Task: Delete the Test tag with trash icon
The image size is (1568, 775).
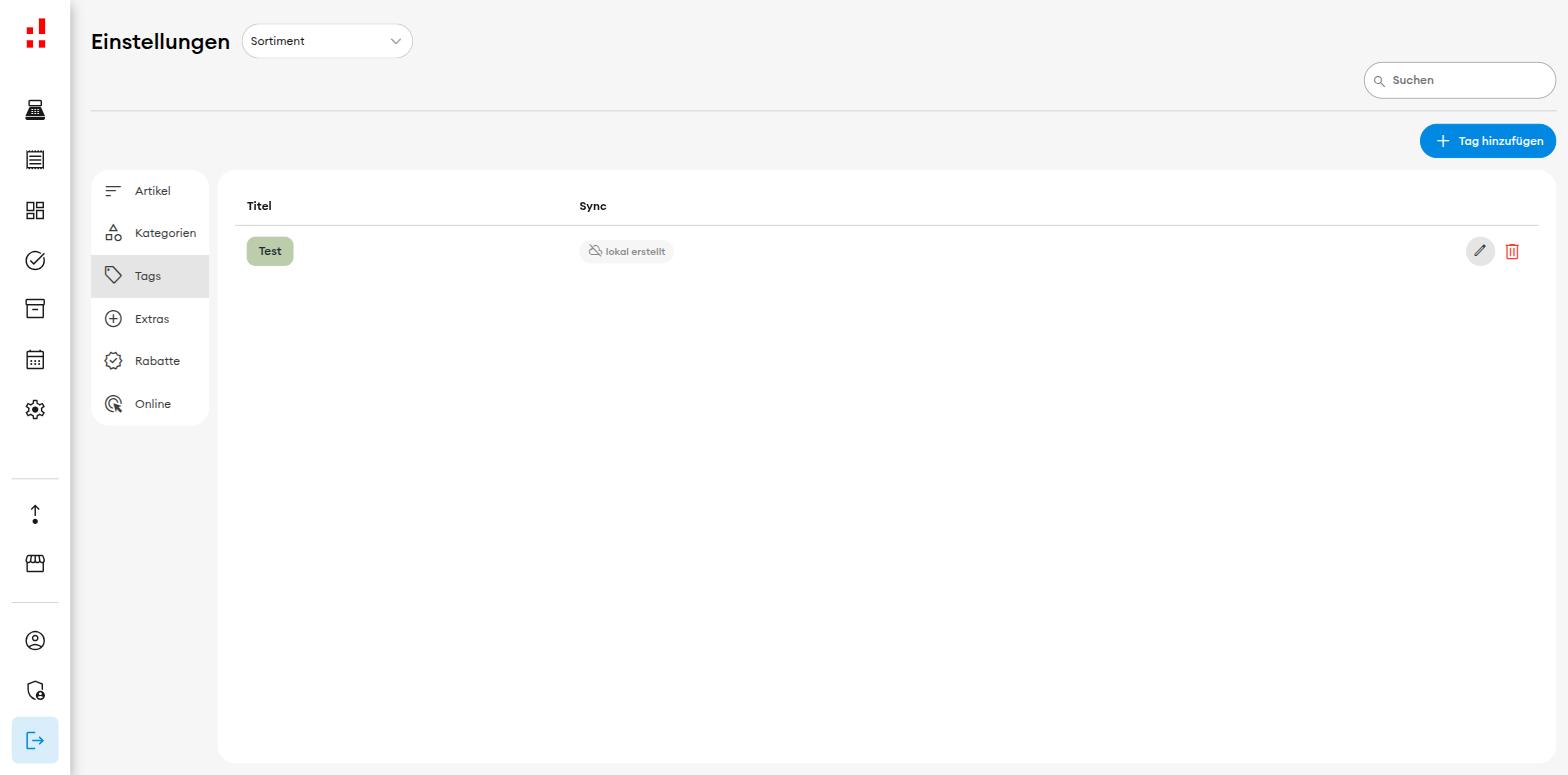Action: point(1512,252)
